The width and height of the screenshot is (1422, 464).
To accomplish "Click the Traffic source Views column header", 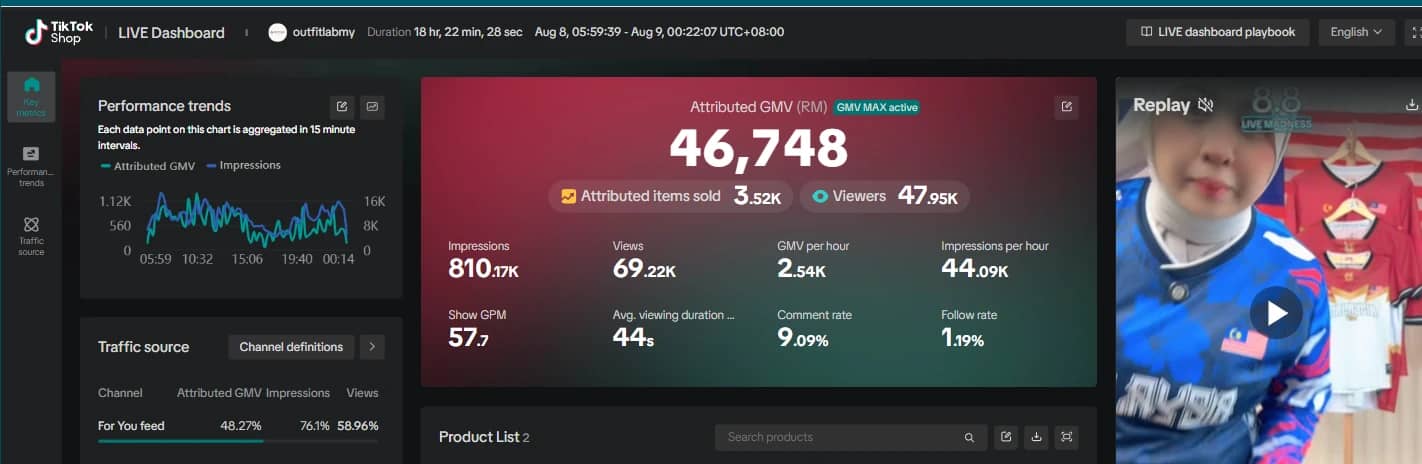I will [362, 393].
